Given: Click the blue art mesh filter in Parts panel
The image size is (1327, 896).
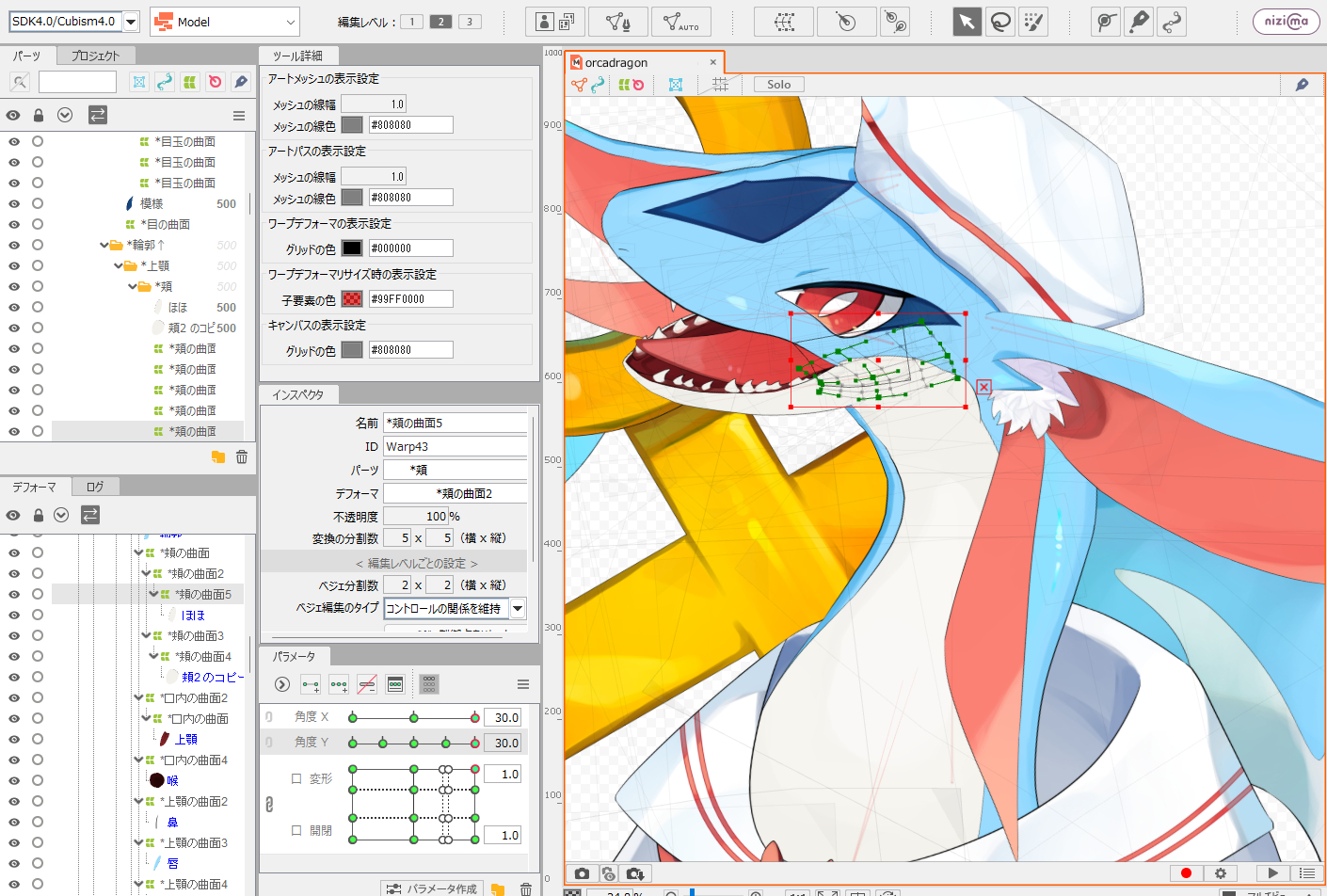Looking at the screenshot, I should tap(139, 82).
